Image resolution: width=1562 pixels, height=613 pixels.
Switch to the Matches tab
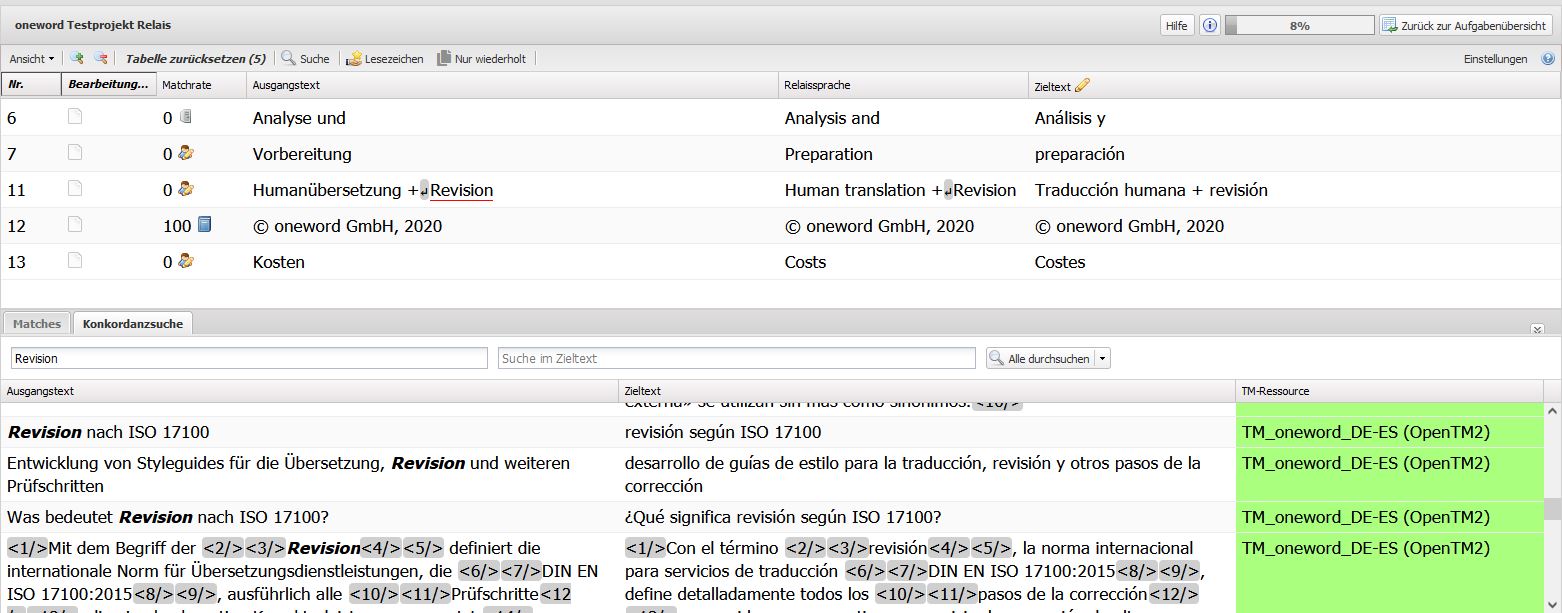point(37,323)
